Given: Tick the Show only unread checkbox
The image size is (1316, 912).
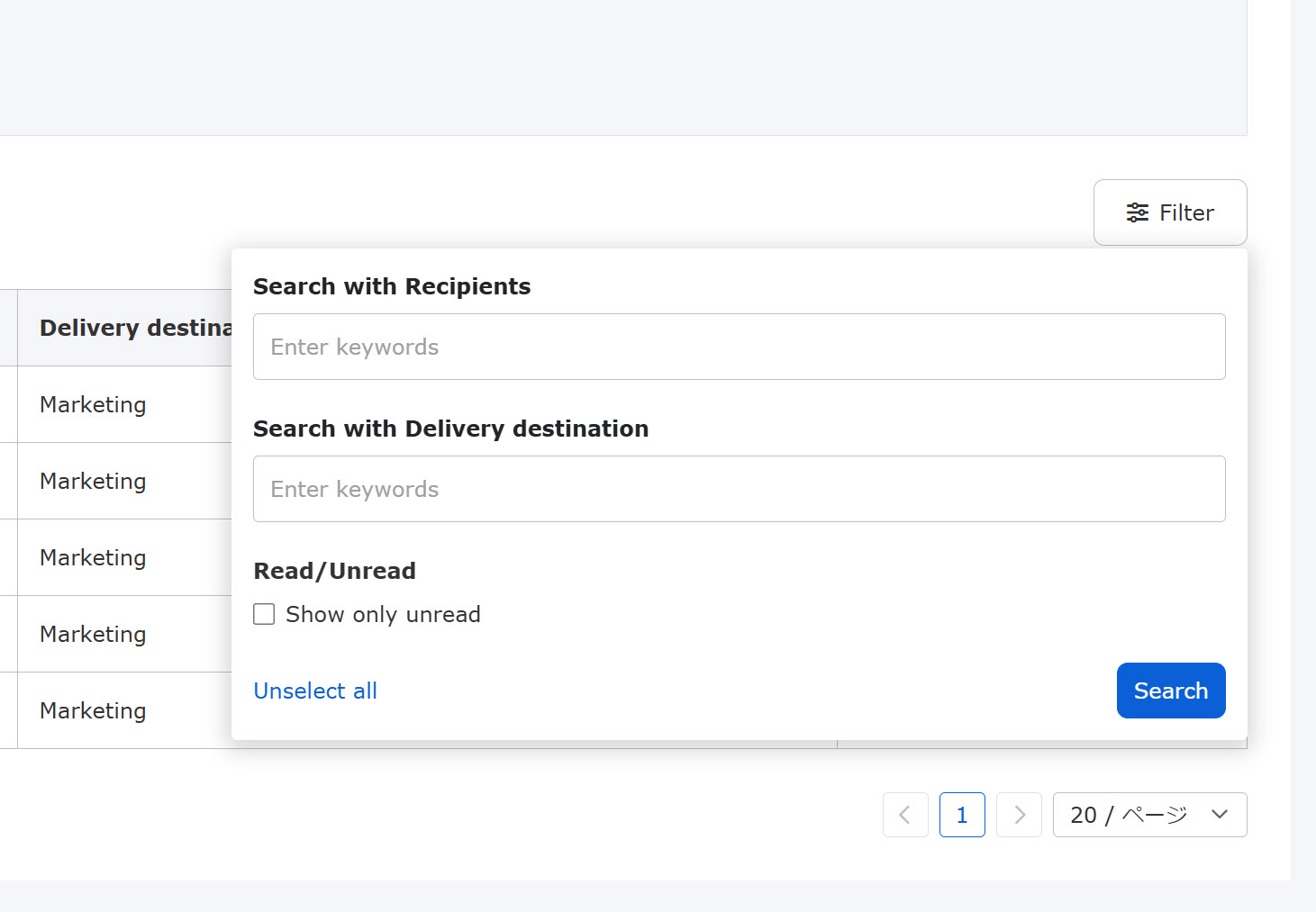Looking at the screenshot, I should [264, 614].
